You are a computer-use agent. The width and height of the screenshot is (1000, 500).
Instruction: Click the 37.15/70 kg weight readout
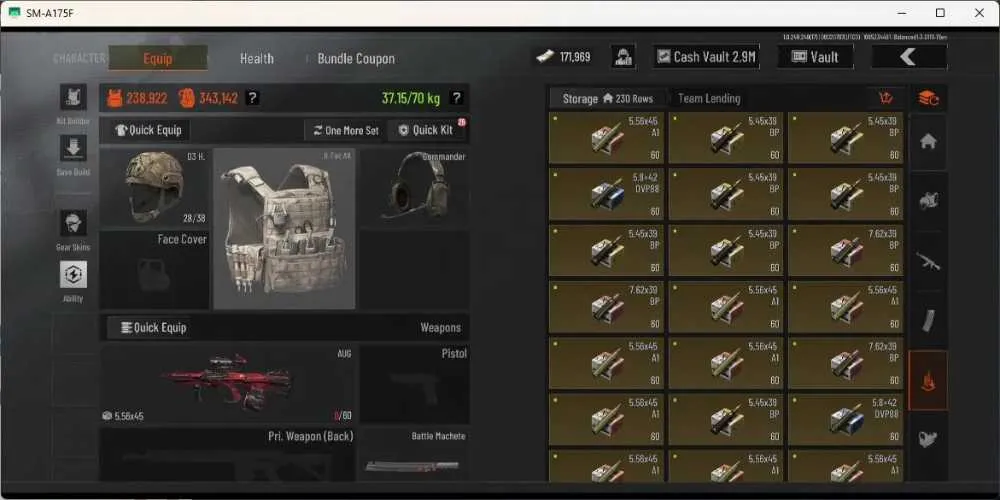[411, 98]
